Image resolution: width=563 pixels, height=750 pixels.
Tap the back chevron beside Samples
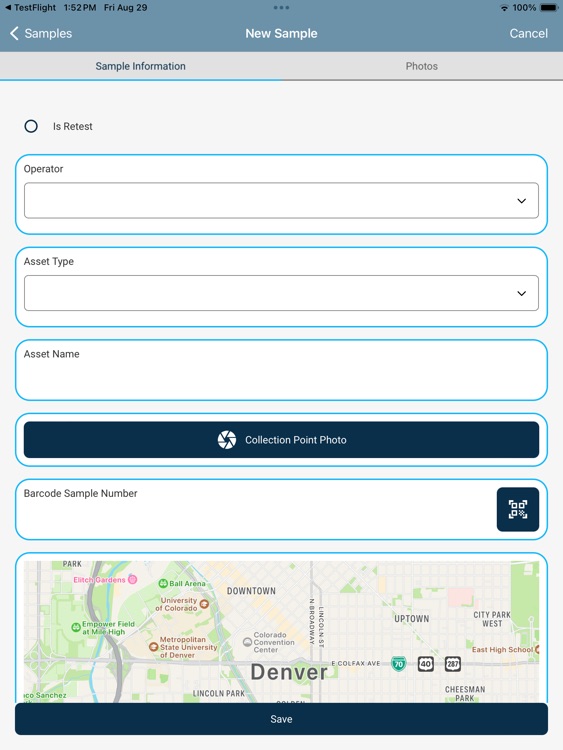click(14, 33)
